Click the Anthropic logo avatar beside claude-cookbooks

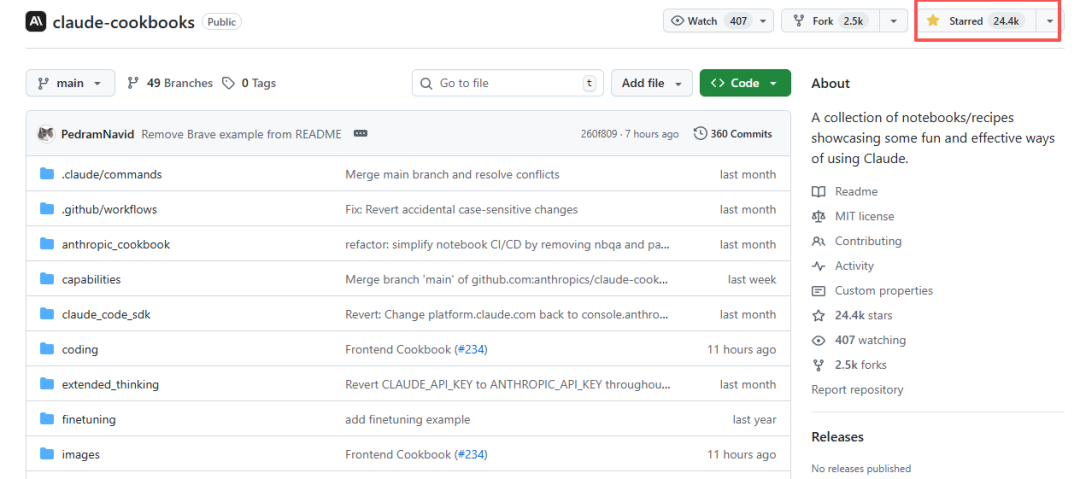click(x=36, y=22)
